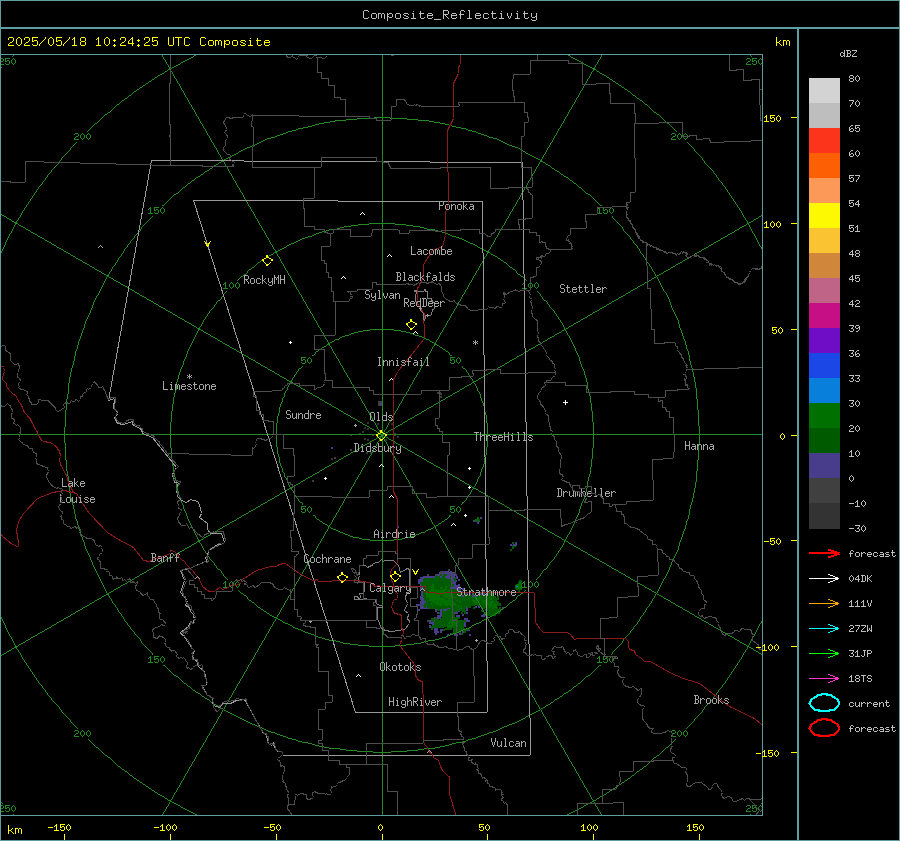Viewport: 900px width, 841px height.
Task: Click the Sylvan label
Action: (382, 295)
